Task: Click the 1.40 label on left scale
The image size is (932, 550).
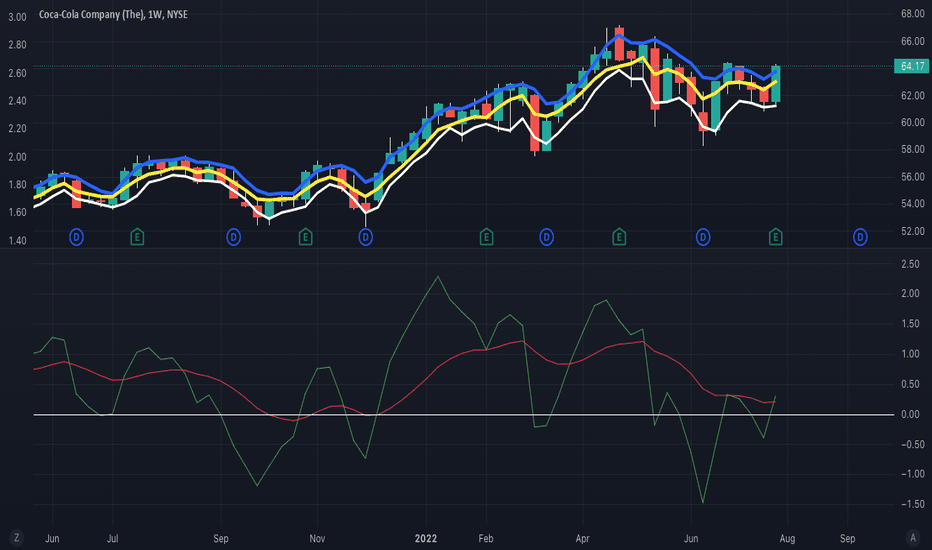Action: (17, 240)
